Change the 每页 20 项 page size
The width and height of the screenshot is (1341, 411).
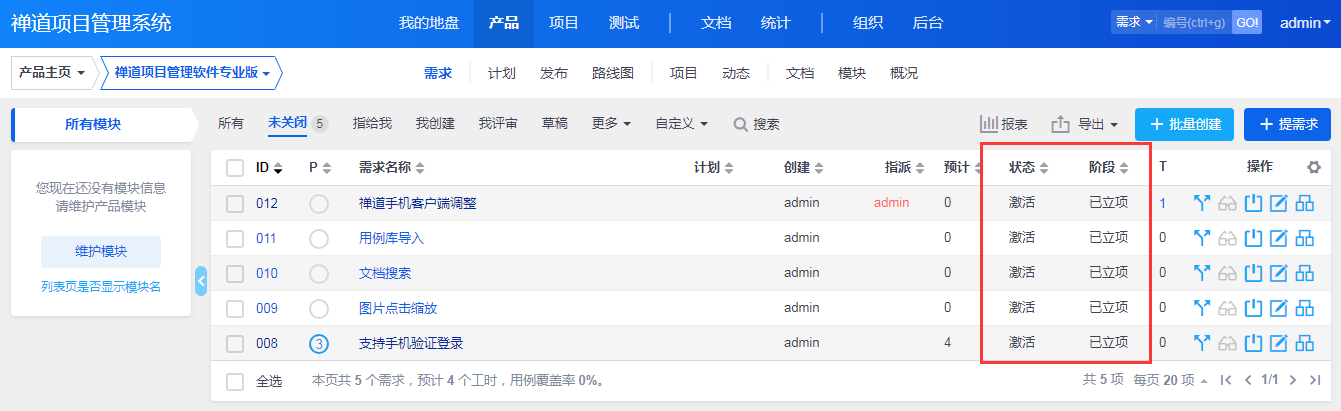[x=1170, y=380]
